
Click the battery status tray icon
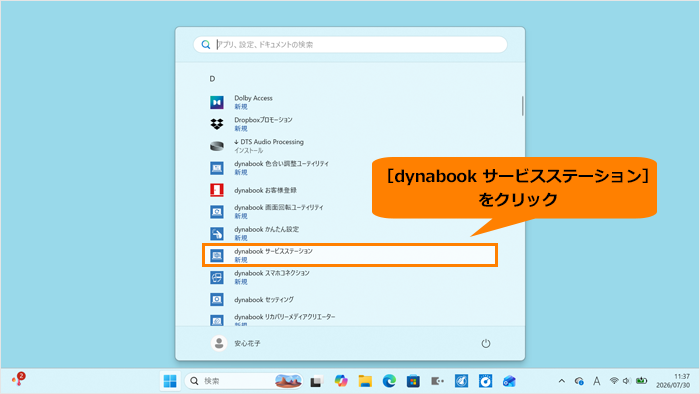click(x=642, y=381)
